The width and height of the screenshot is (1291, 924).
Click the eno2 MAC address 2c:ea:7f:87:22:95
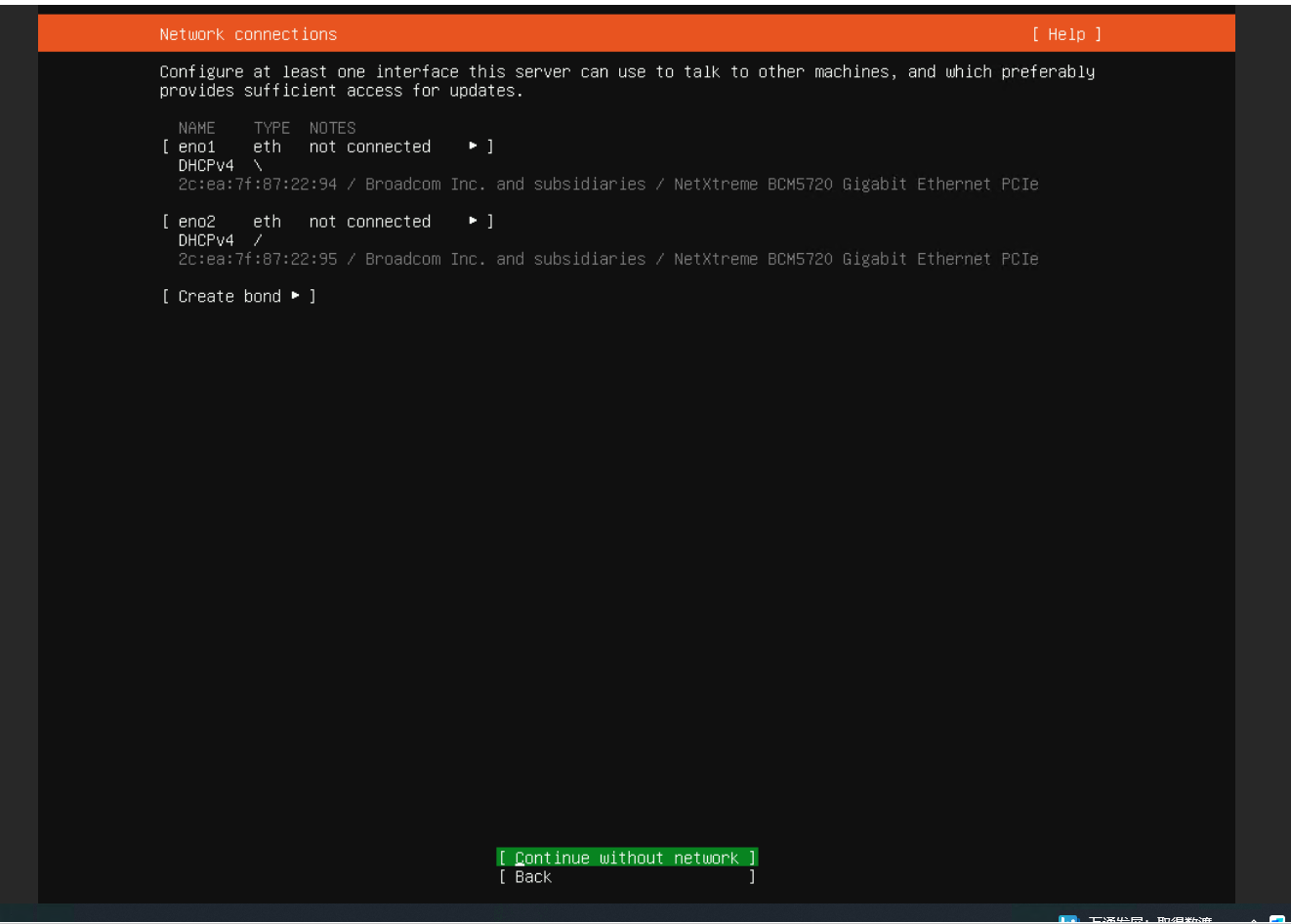[x=257, y=259]
